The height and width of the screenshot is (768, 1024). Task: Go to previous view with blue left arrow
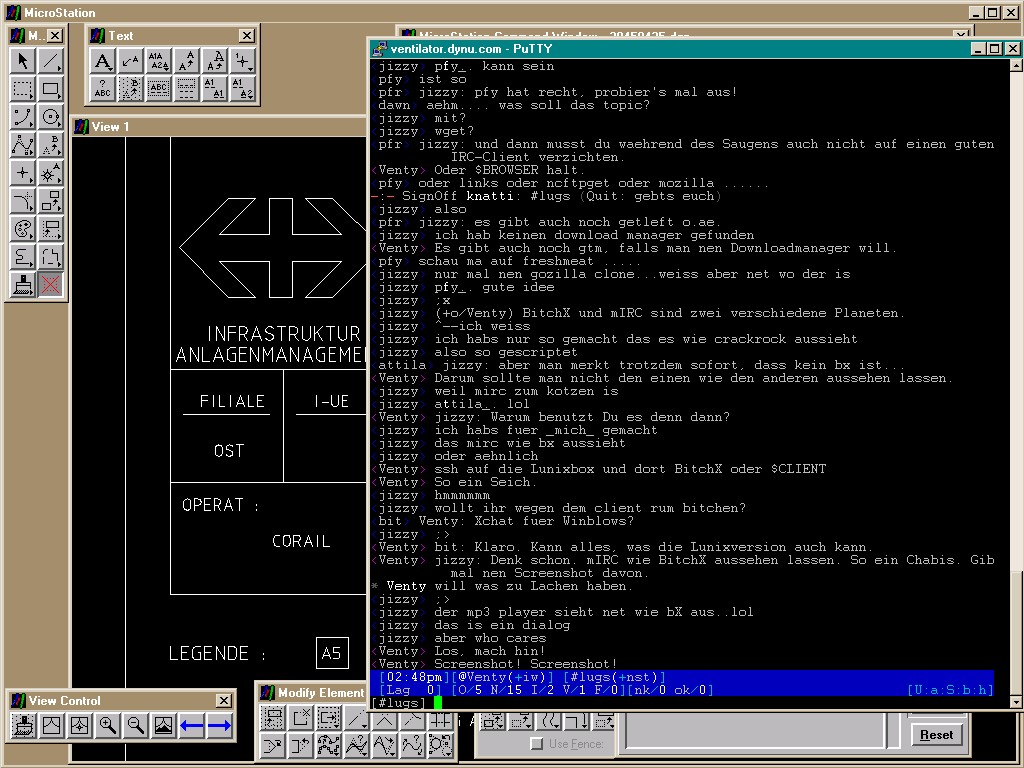pos(191,726)
